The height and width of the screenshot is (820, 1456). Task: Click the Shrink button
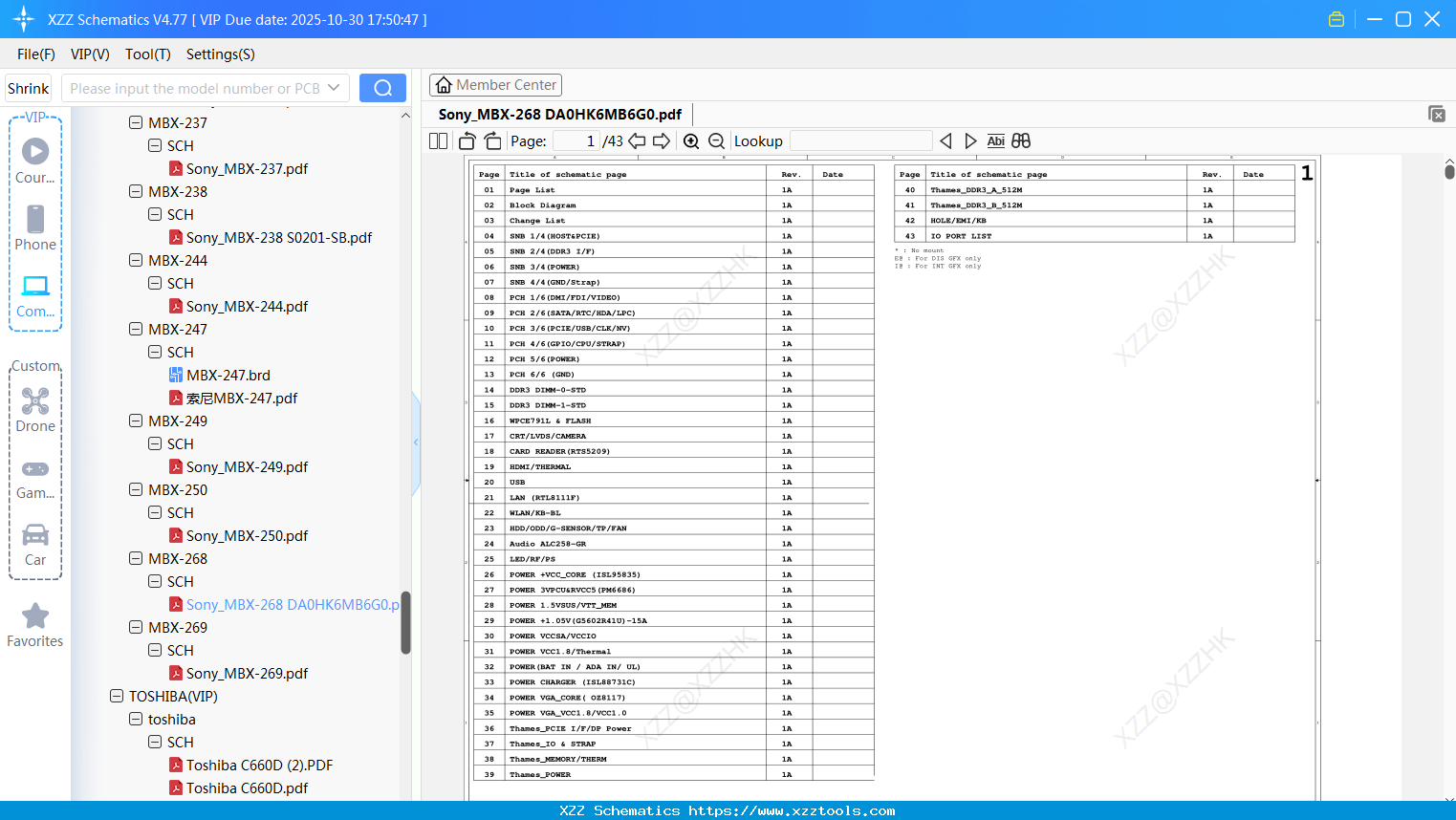pyautogui.click(x=29, y=88)
